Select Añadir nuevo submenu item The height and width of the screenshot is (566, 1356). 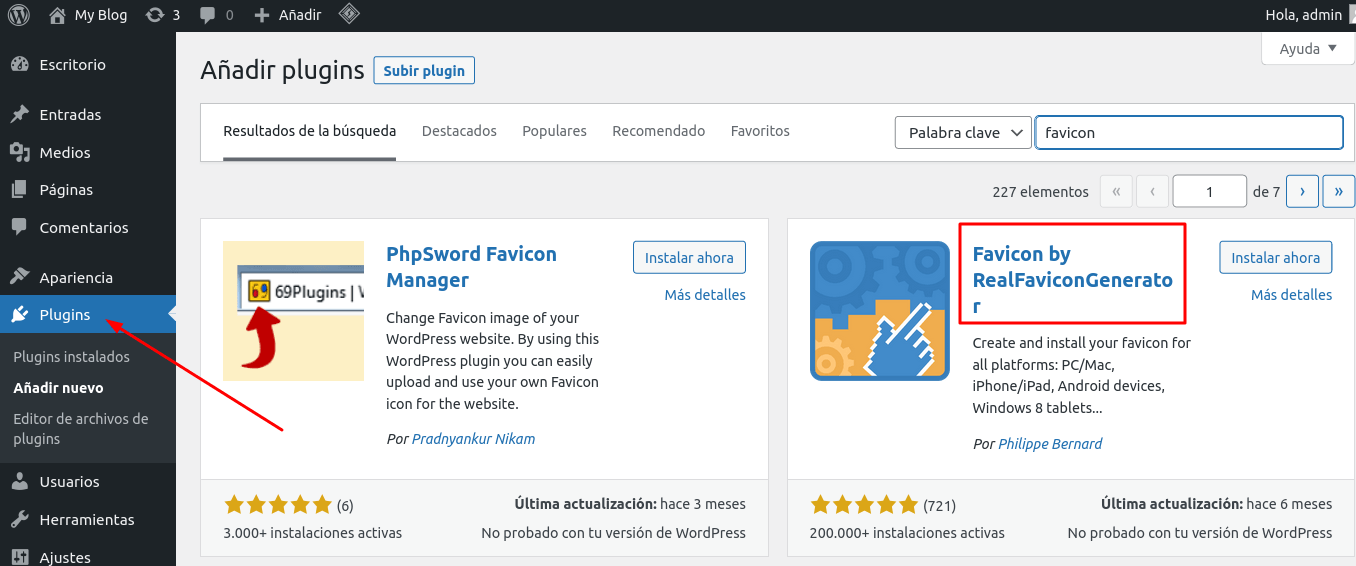point(58,388)
